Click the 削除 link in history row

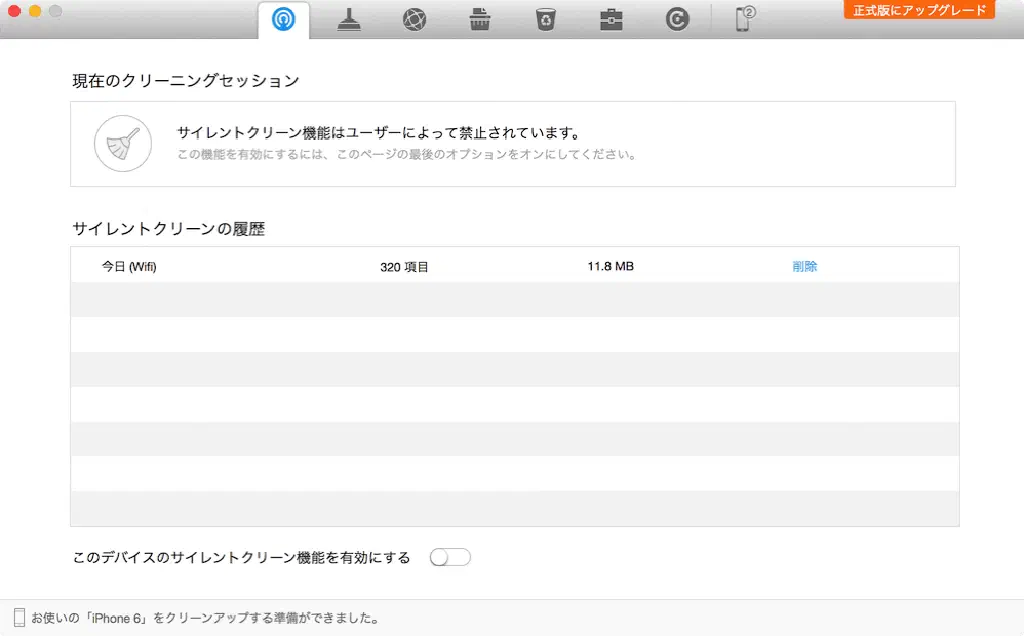[x=804, y=267]
